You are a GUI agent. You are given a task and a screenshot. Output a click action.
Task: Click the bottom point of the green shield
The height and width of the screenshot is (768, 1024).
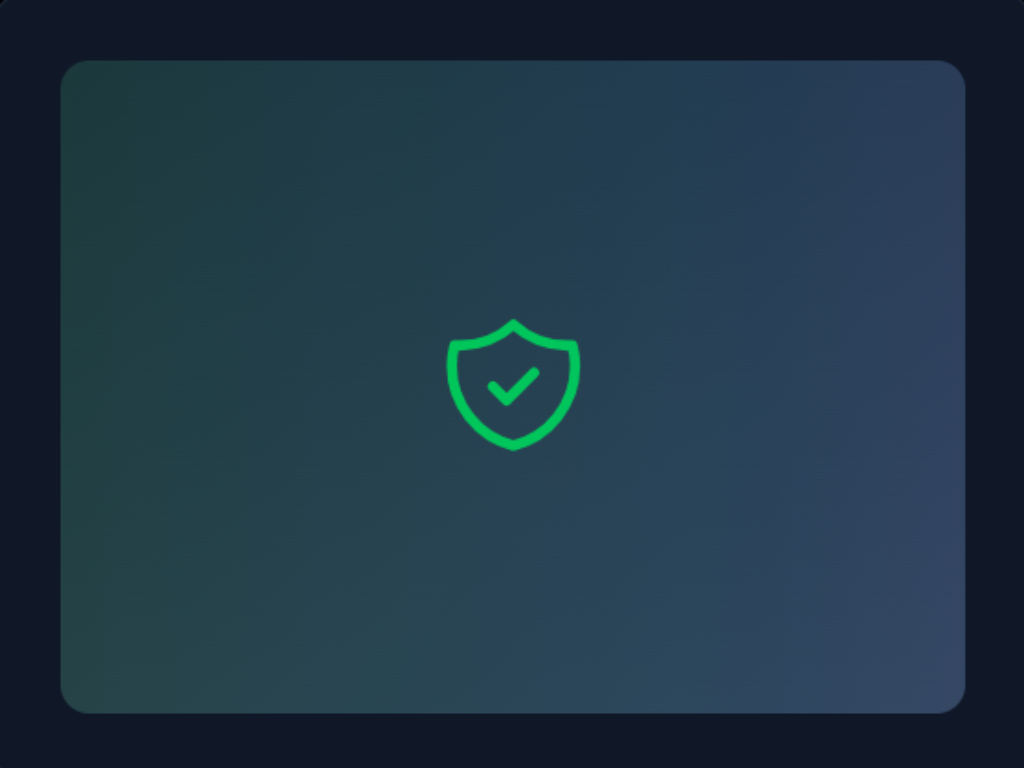(513, 445)
